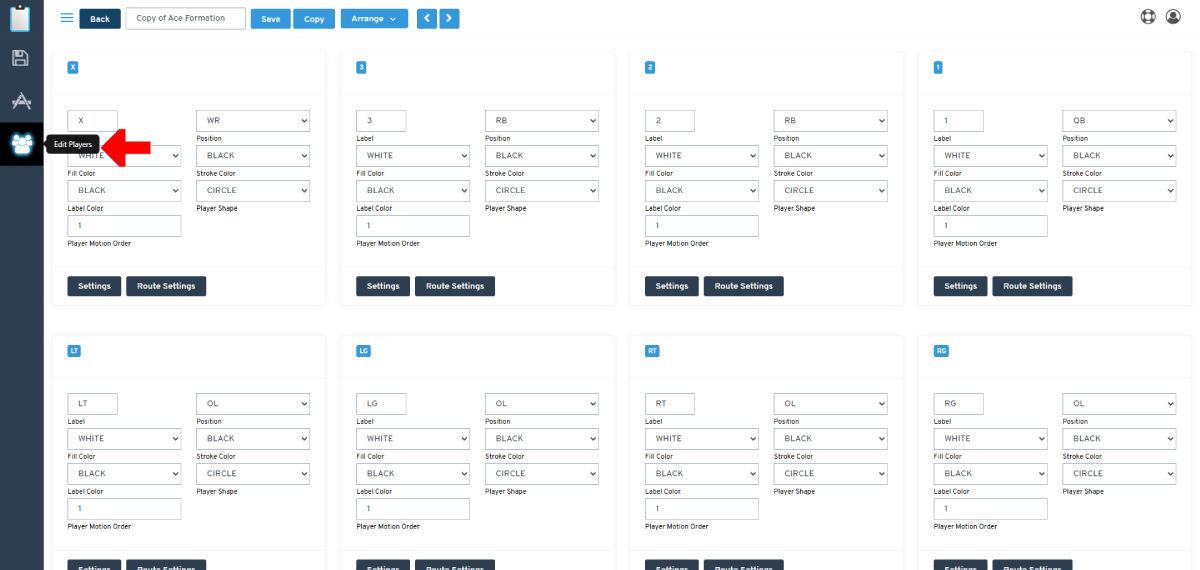Open the Label Color dropdown for player LT
This screenshot has height=570, width=1200.
124,473
